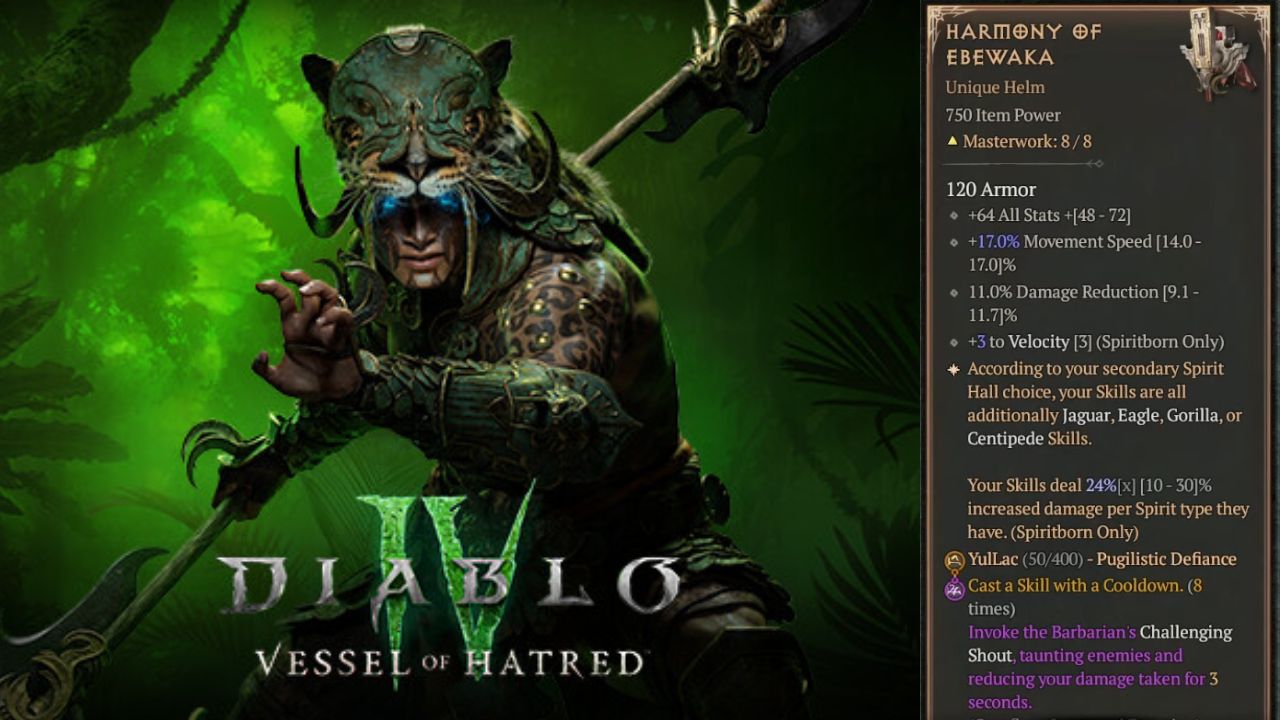Click the 750 Item Power line
This screenshot has width=1280, height=720.
pyautogui.click(x=1003, y=115)
